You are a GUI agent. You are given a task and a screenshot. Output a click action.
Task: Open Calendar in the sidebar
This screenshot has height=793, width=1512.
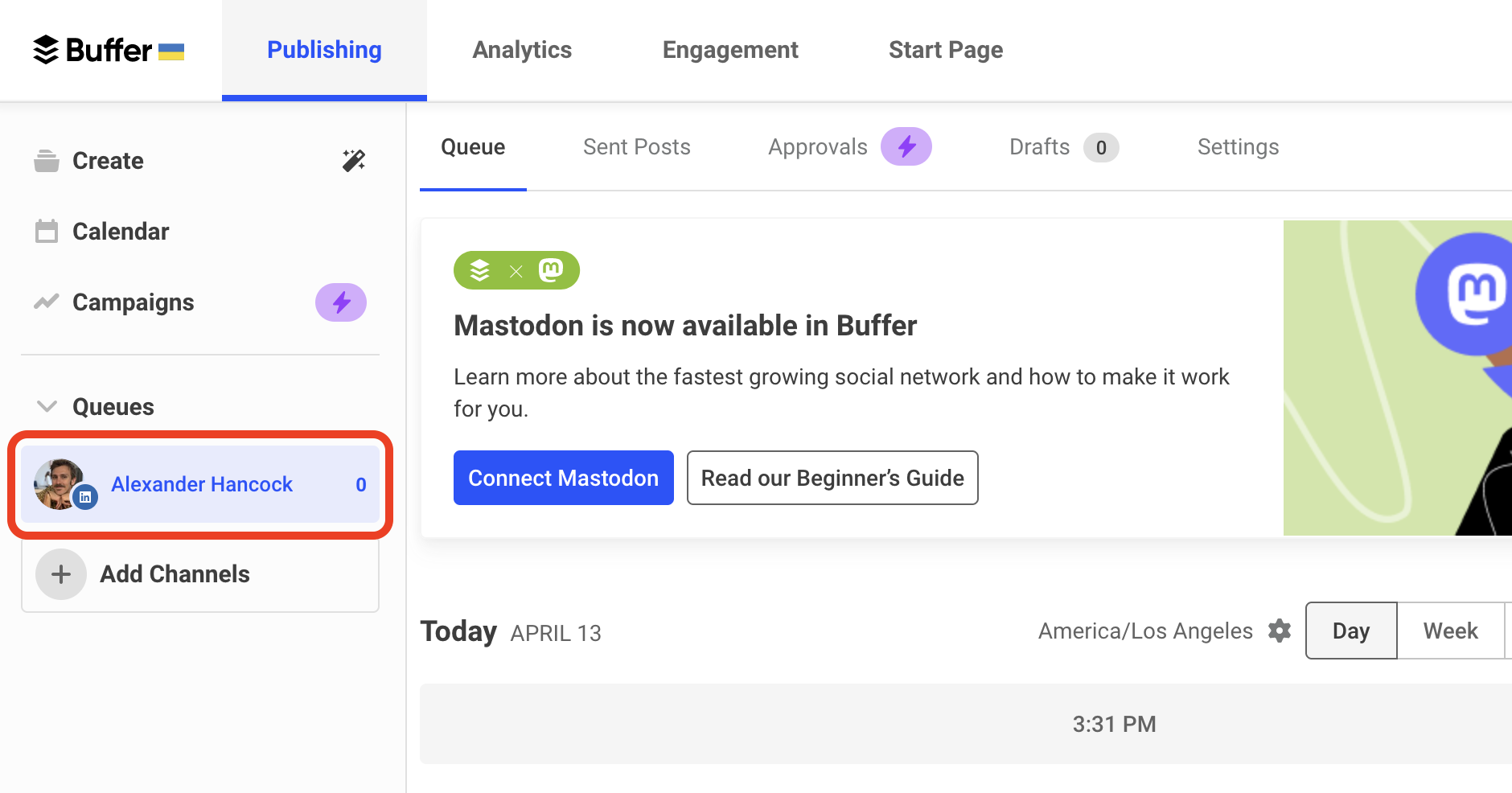coord(121,232)
